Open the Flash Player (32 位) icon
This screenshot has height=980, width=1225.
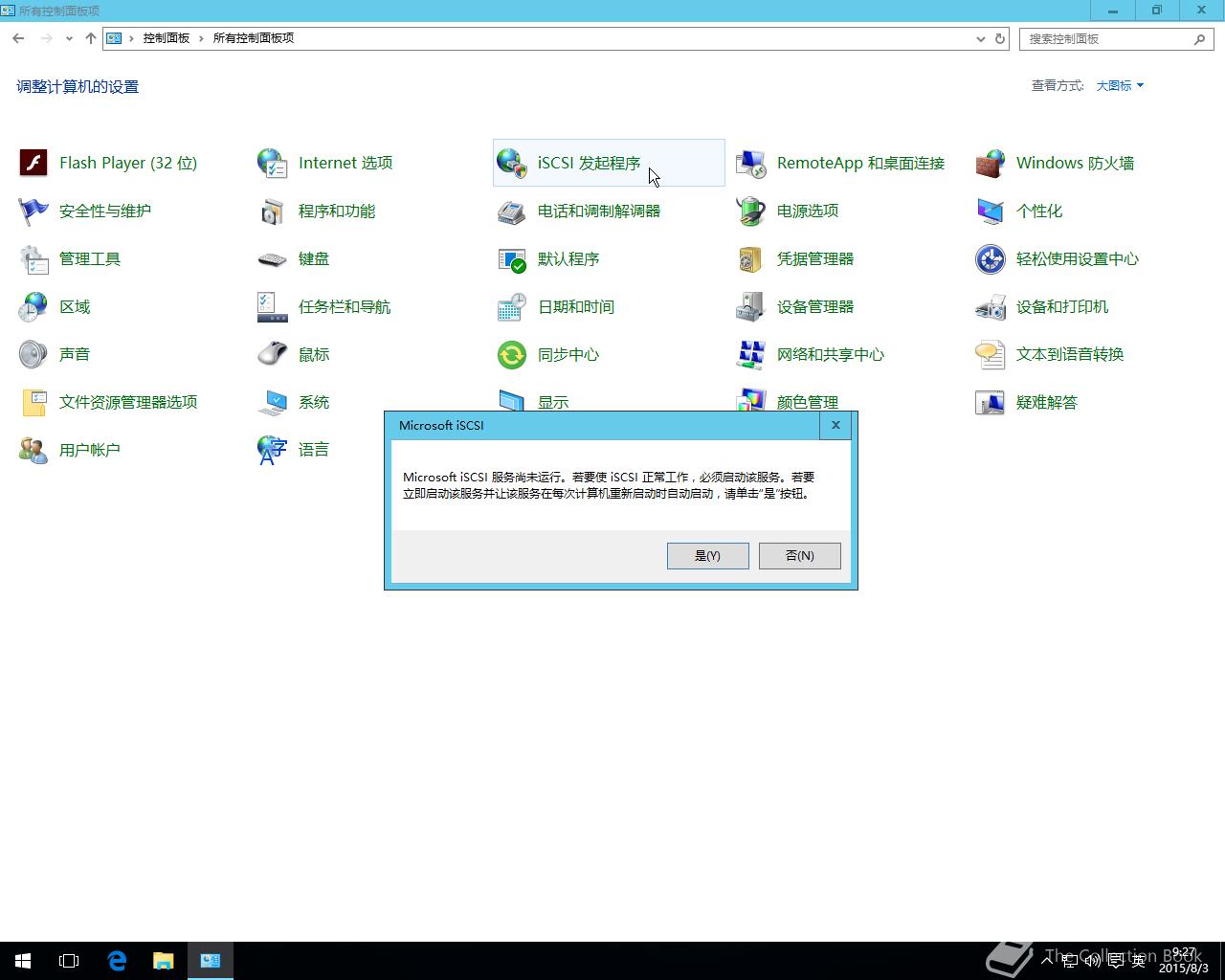pos(33,163)
